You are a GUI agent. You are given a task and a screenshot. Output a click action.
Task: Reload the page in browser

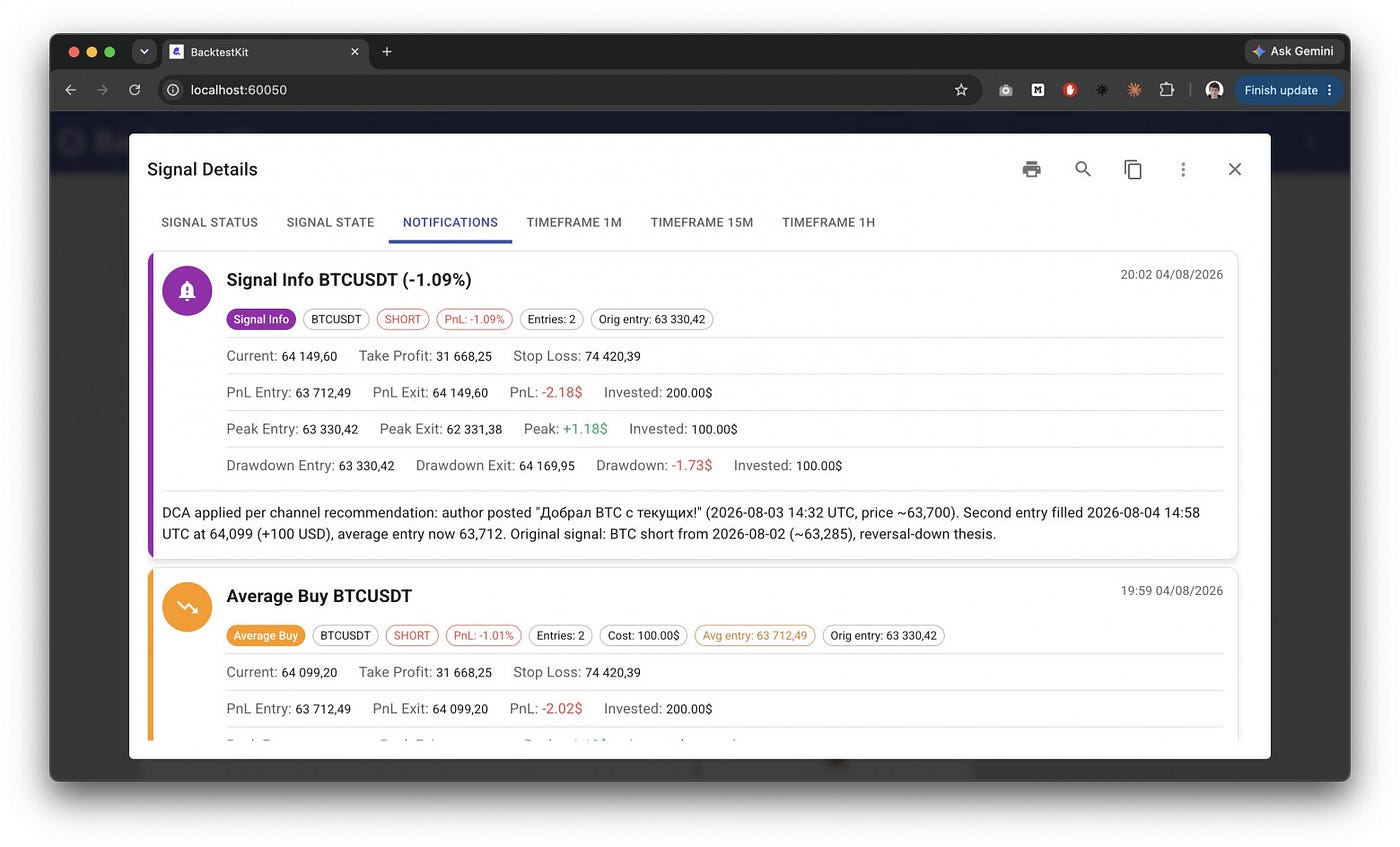point(135,90)
